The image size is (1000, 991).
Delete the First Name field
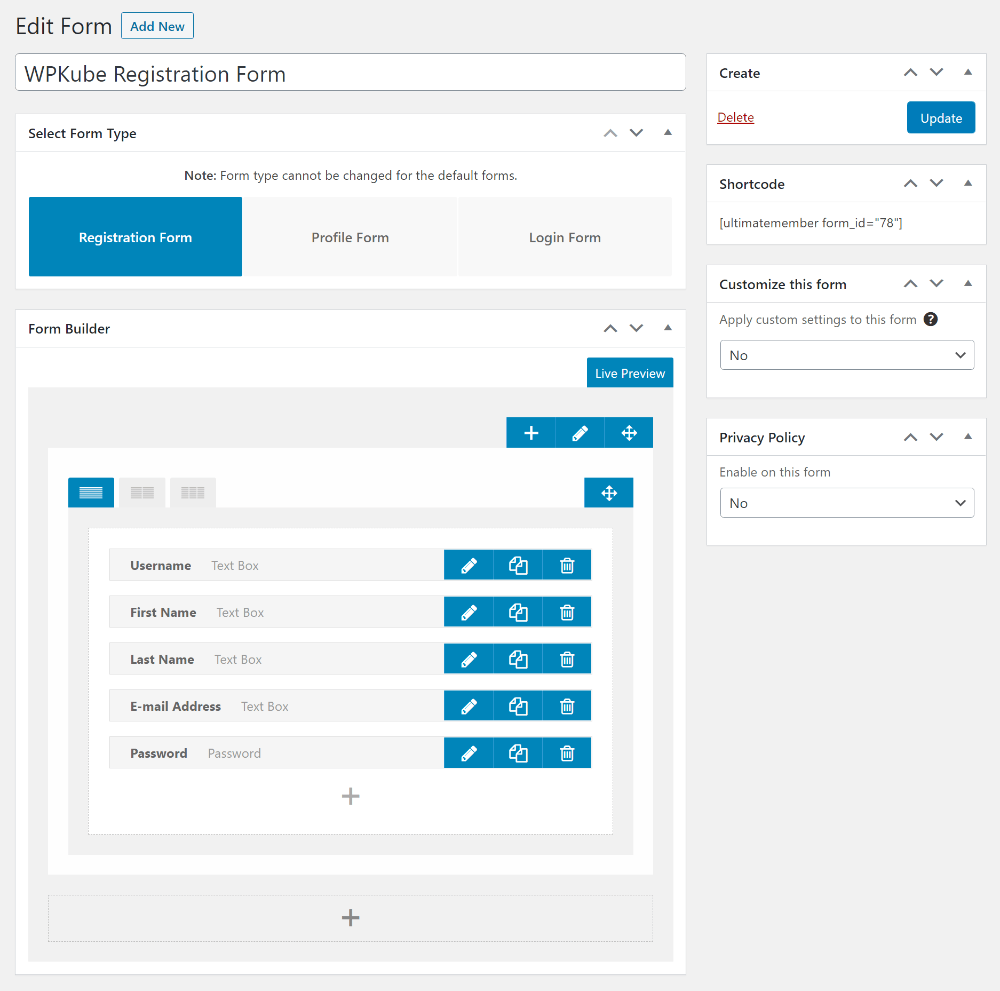[x=567, y=613]
